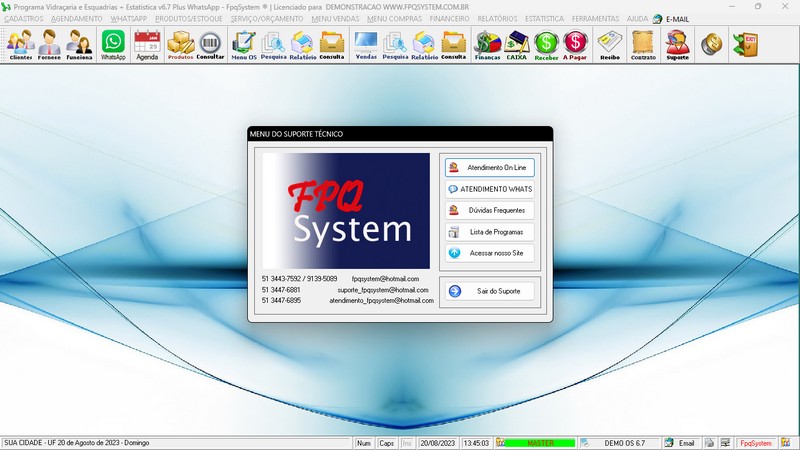Click the Consultar barcode icon
The height and width of the screenshot is (450, 800).
210,45
